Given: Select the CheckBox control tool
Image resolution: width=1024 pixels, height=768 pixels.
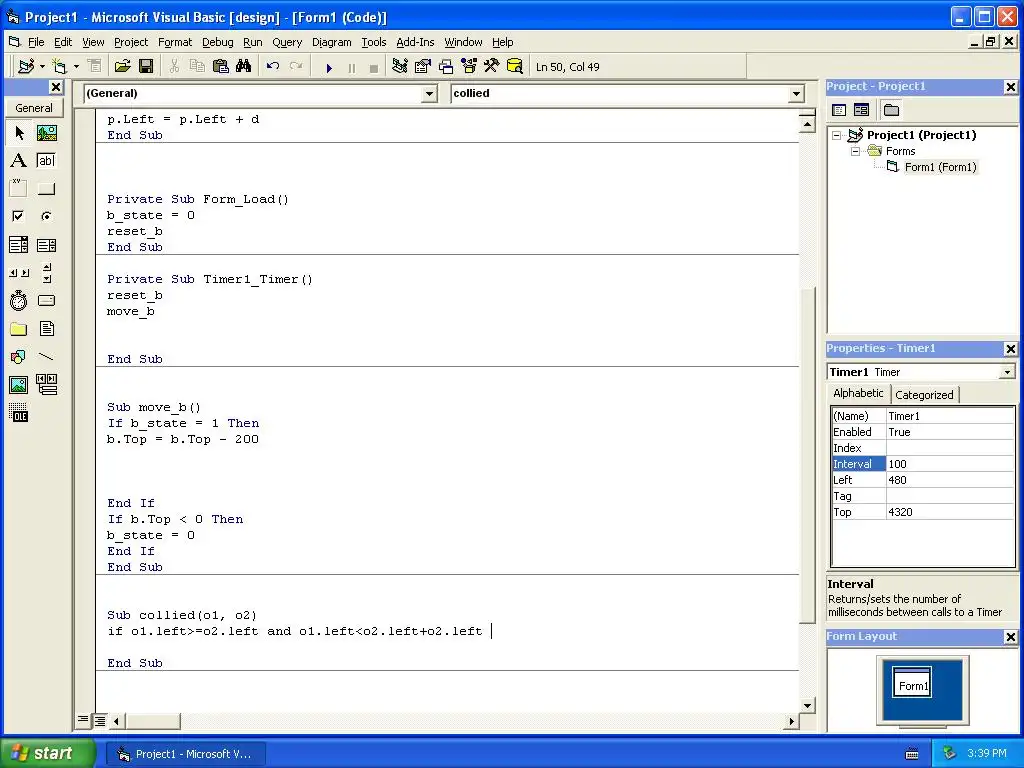Looking at the screenshot, I should pos(19,216).
